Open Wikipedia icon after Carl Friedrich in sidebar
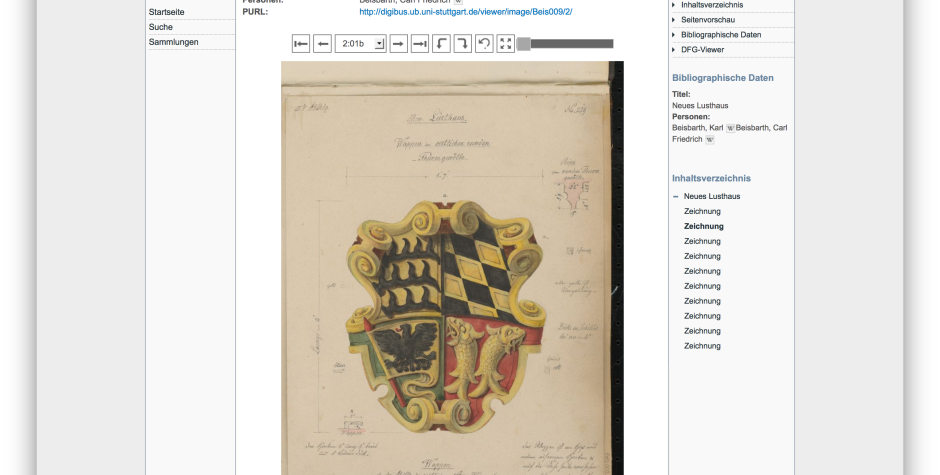Image resolution: width=940 pixels, height=475 pixels. point(710,140)
